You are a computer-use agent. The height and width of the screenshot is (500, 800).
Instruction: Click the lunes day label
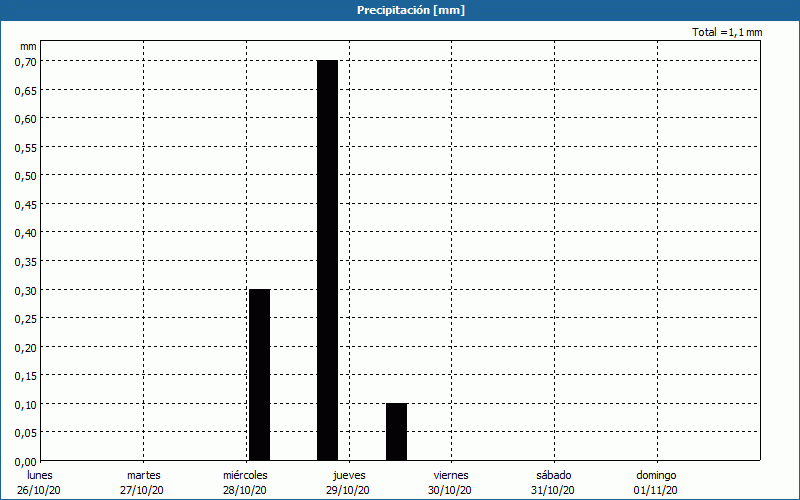tap(40, 475)
